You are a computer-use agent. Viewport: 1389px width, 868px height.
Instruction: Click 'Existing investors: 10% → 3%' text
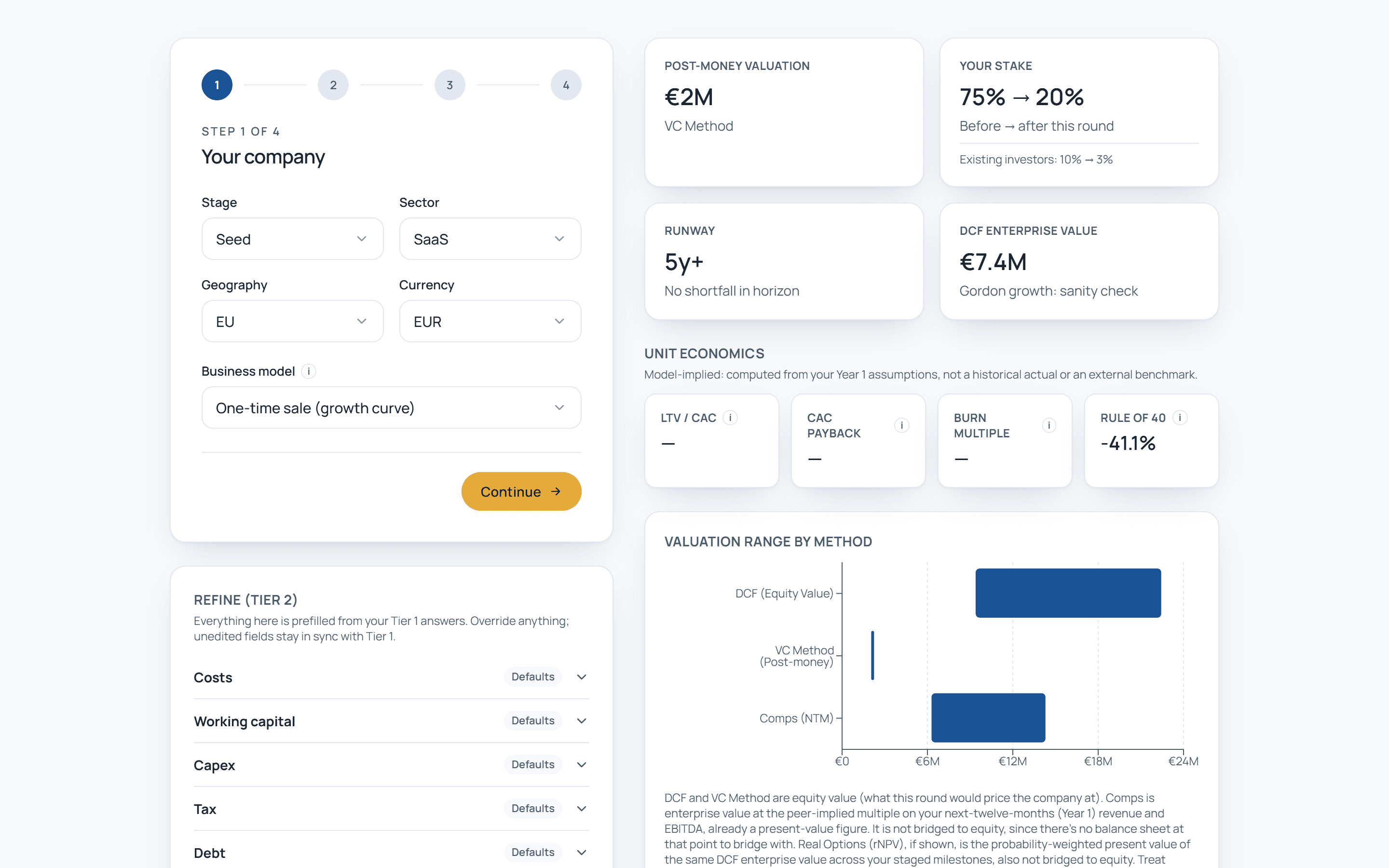(1036, 160)
